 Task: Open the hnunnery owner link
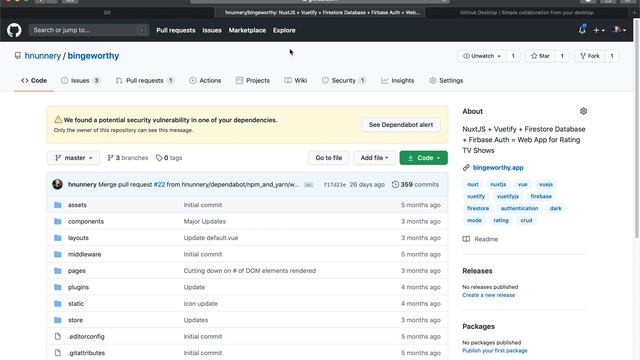pos(42,56)
